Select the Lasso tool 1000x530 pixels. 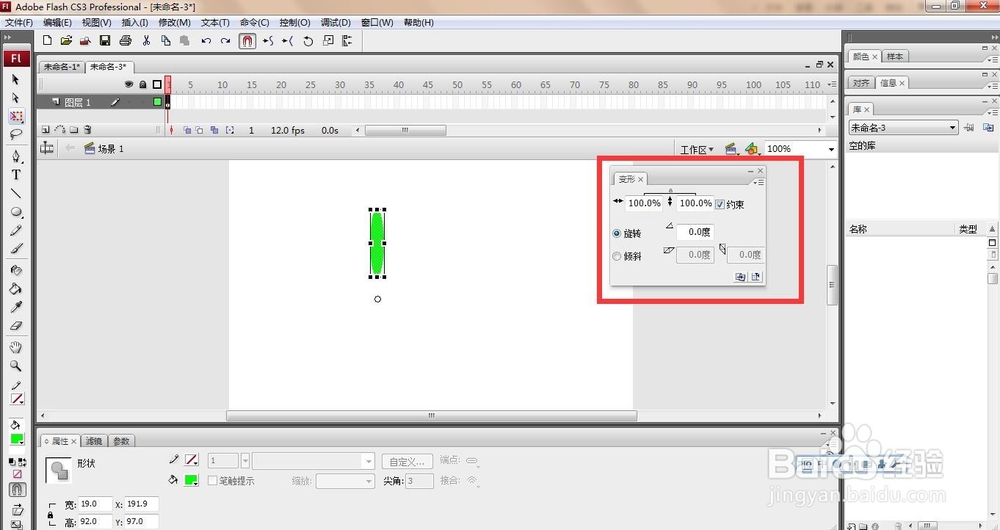16,134
